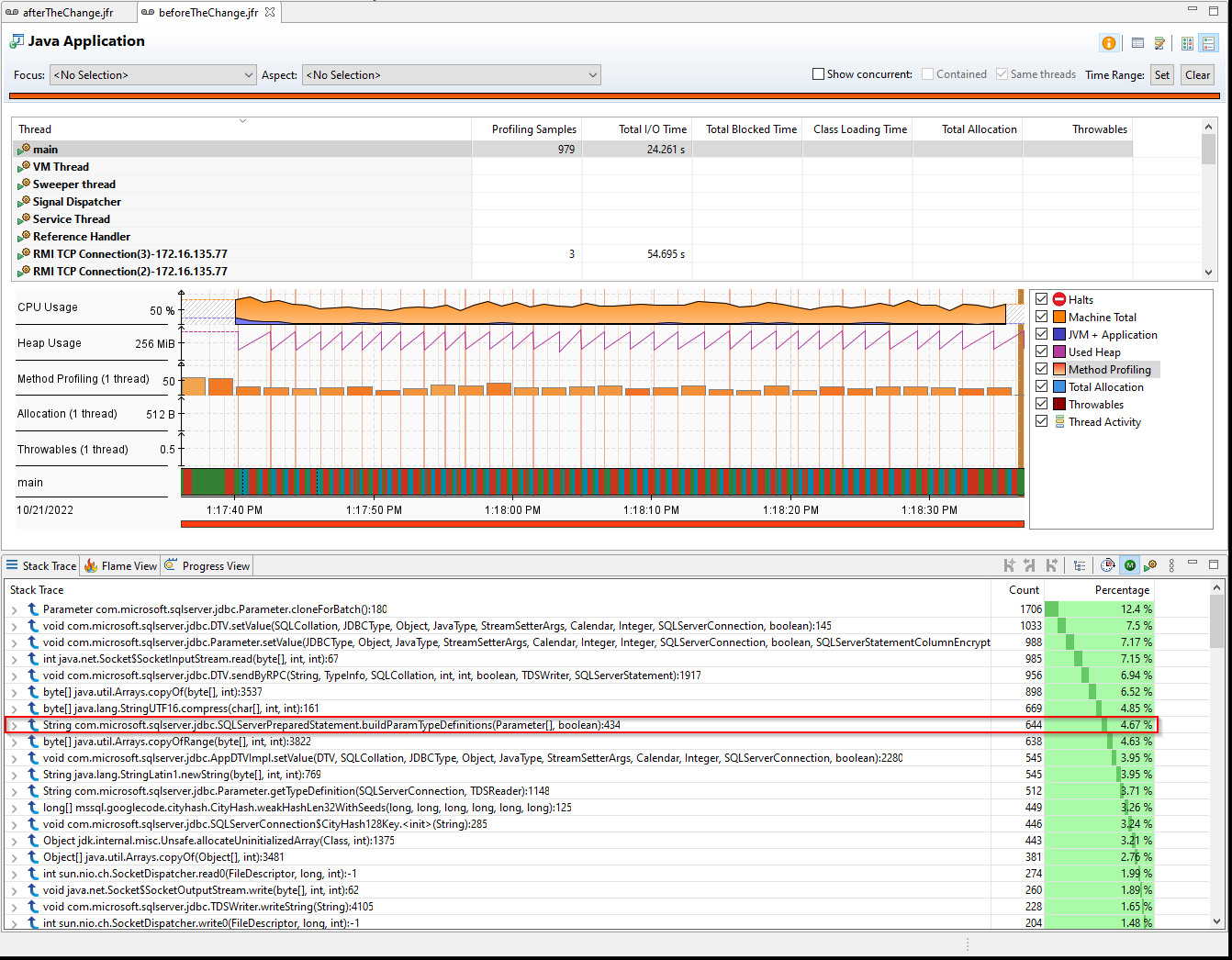Toggle the green M method grouping icon
The height and width of the screenshot is (960, 1232).
[1129, 565]
